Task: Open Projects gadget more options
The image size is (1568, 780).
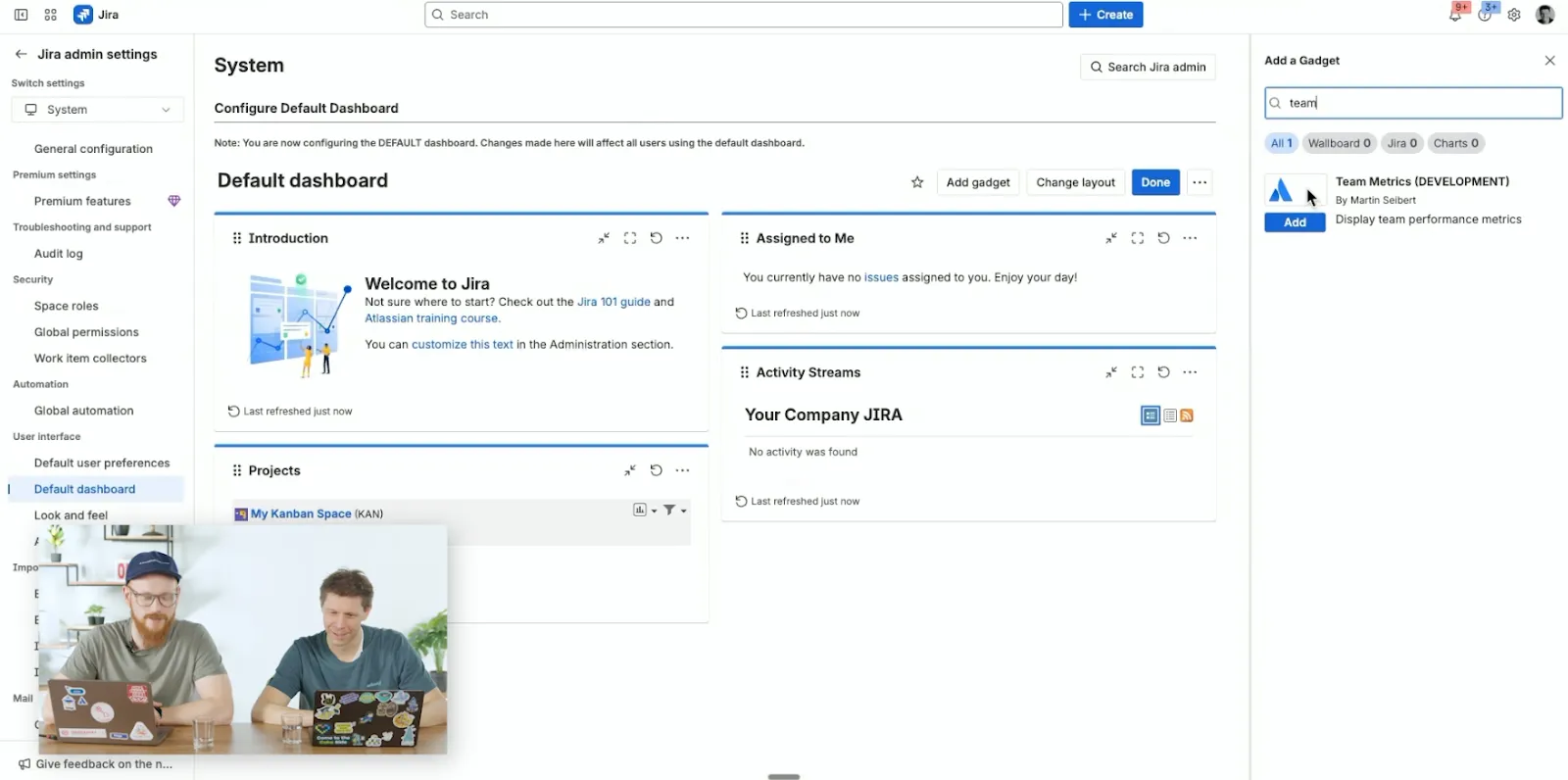Action: pos(683,470)
